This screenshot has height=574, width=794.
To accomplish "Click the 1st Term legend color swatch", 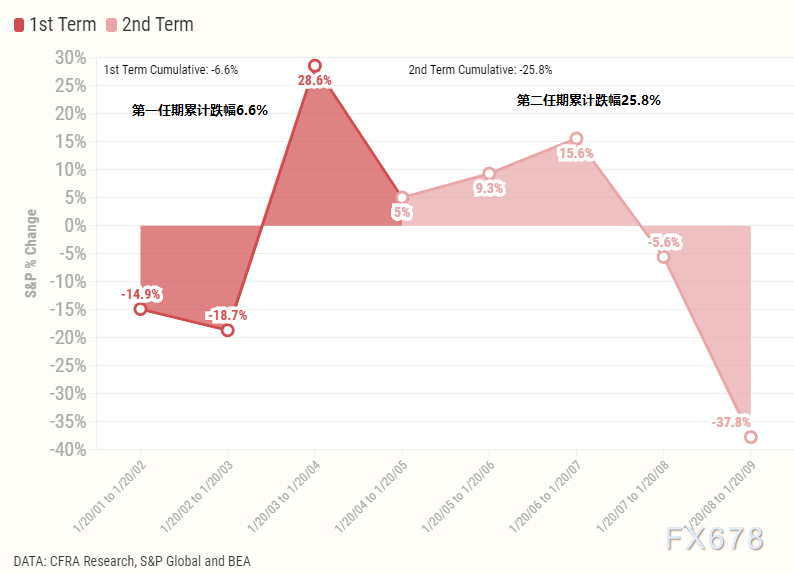I will point(19,24).
